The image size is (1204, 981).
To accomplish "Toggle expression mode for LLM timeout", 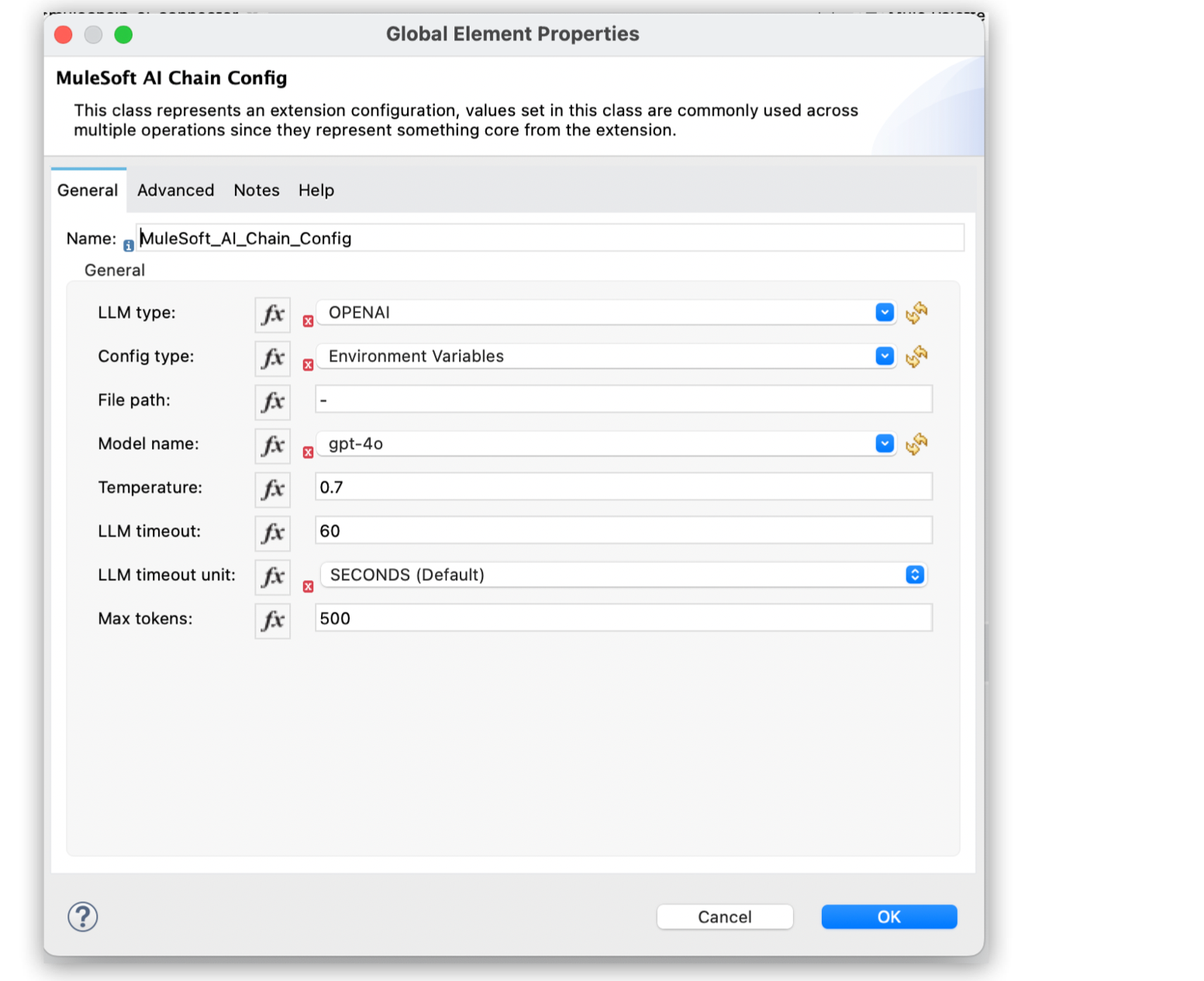I will coord(272,533).
